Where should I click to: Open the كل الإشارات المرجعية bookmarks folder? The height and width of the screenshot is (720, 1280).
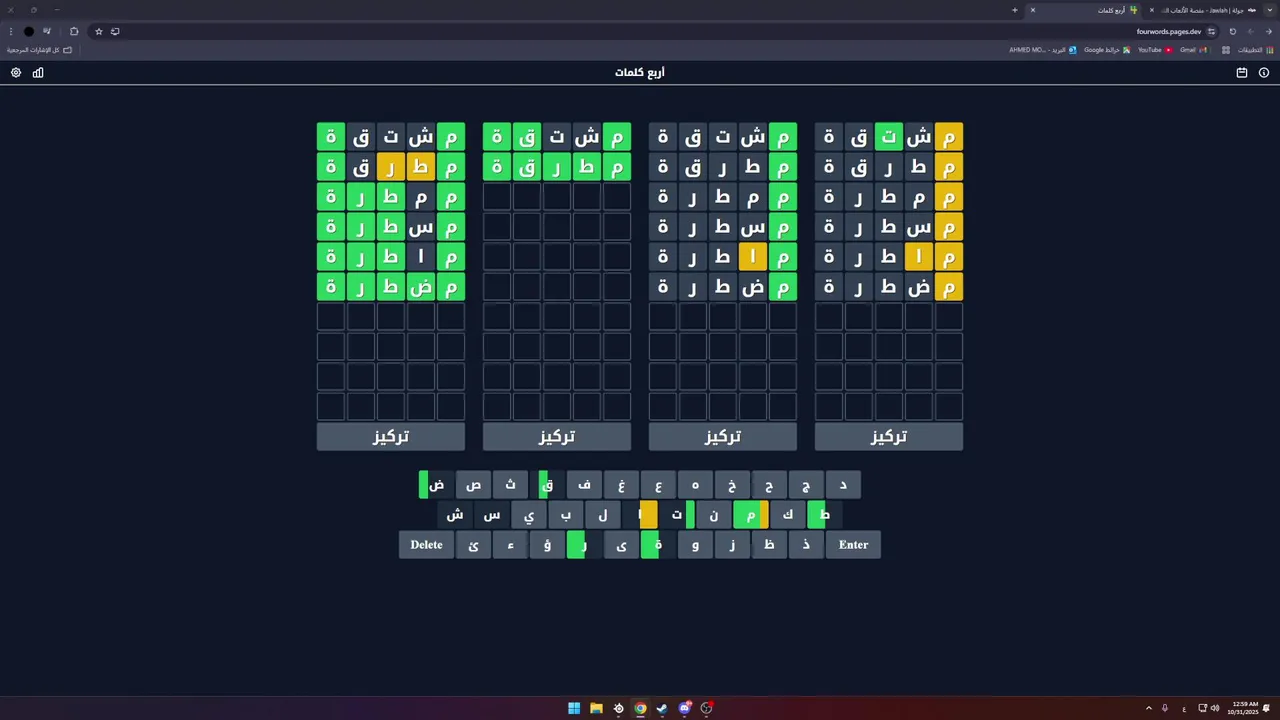40,49
